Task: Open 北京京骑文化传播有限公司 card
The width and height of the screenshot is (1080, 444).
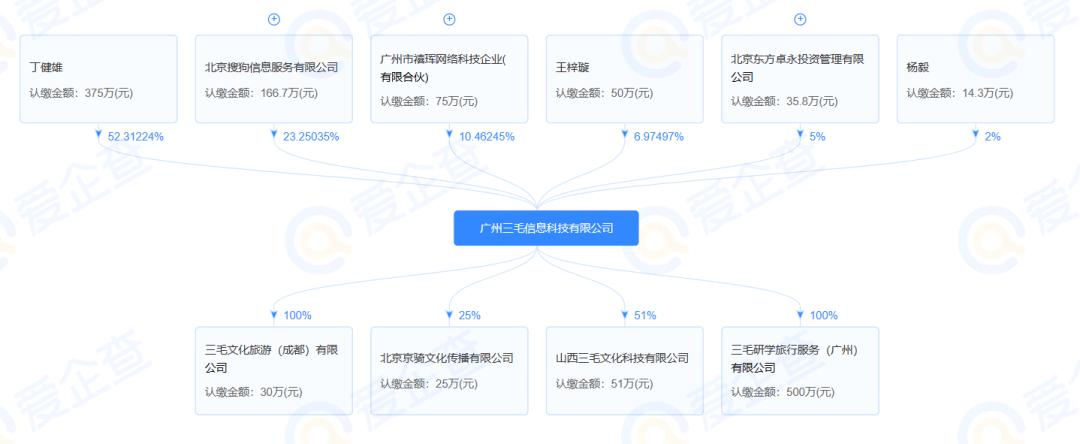Action: click(x=449, y=370)
